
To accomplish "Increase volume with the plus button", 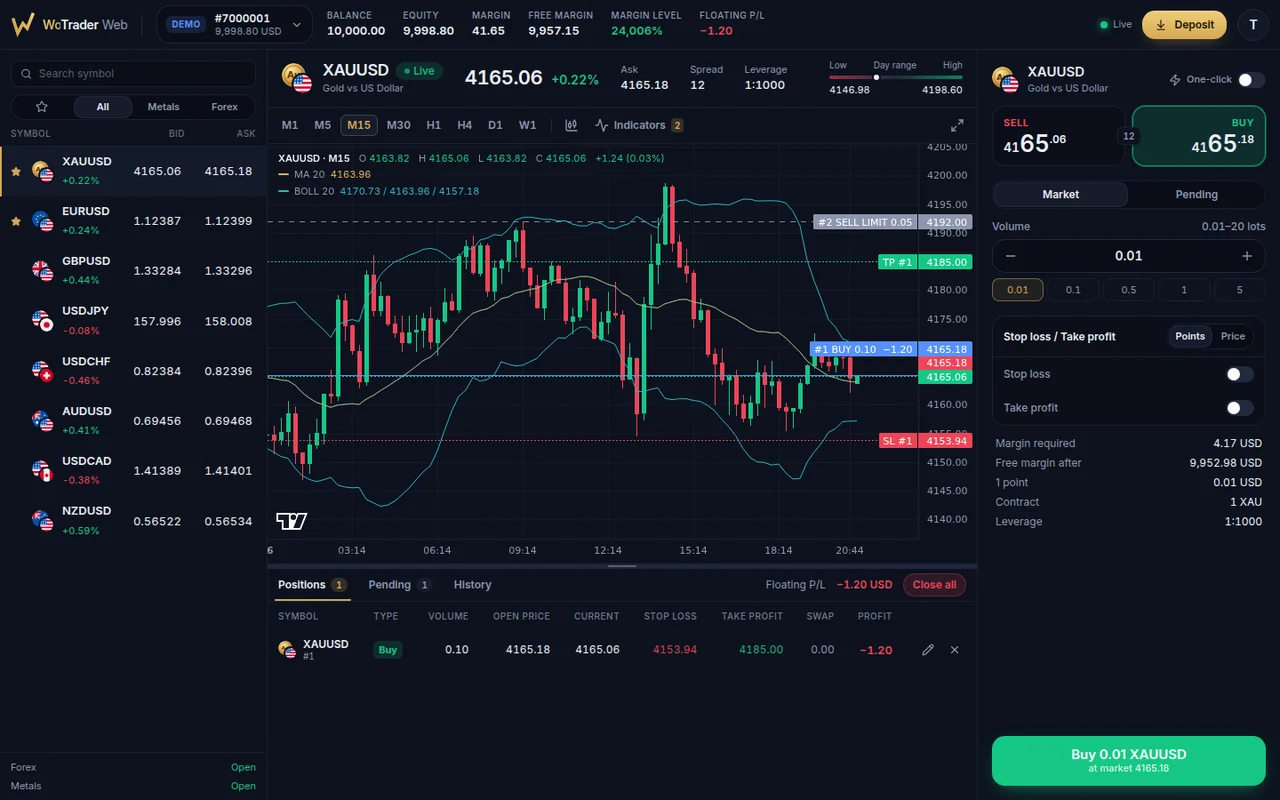I will (x=1247, y=256).
